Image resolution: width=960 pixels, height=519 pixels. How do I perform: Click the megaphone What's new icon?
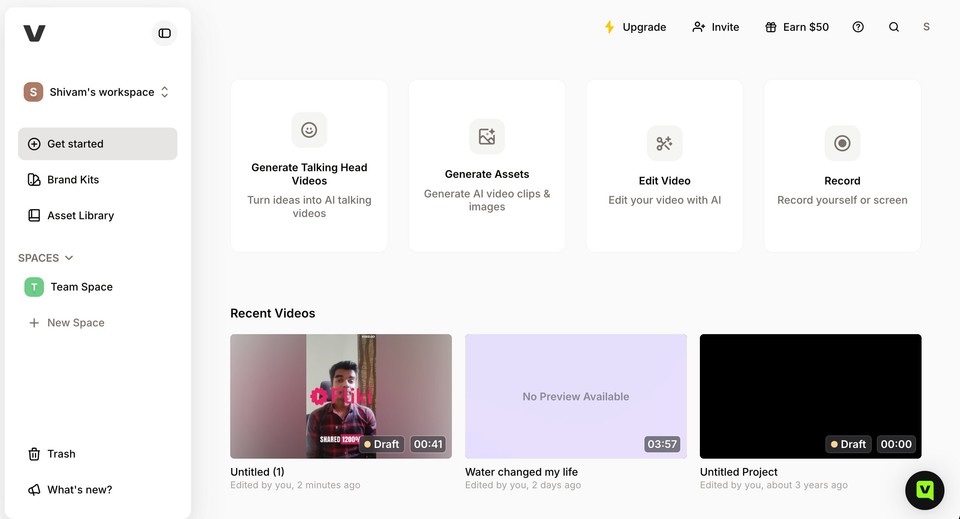[x=34, y=490]
